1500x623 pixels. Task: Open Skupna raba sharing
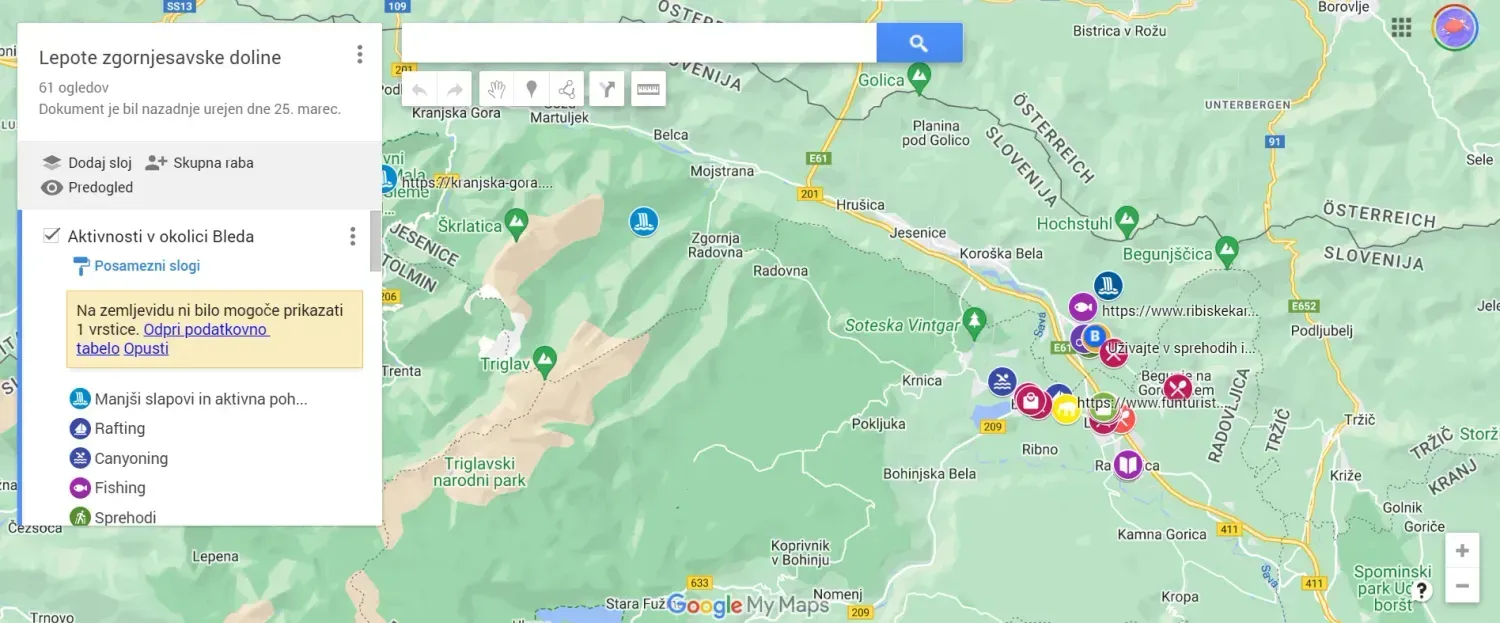[x=199, y=163]
